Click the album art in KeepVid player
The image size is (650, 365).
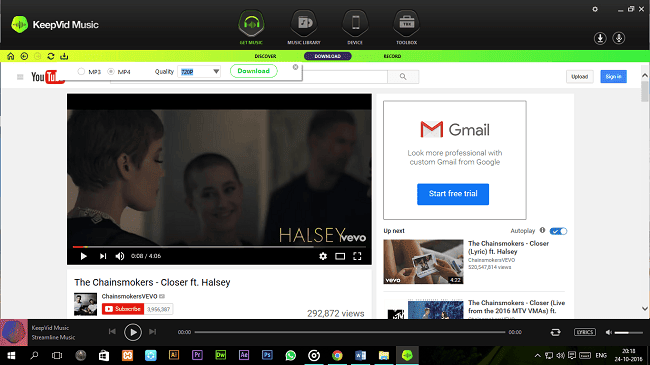pos(14,332)
